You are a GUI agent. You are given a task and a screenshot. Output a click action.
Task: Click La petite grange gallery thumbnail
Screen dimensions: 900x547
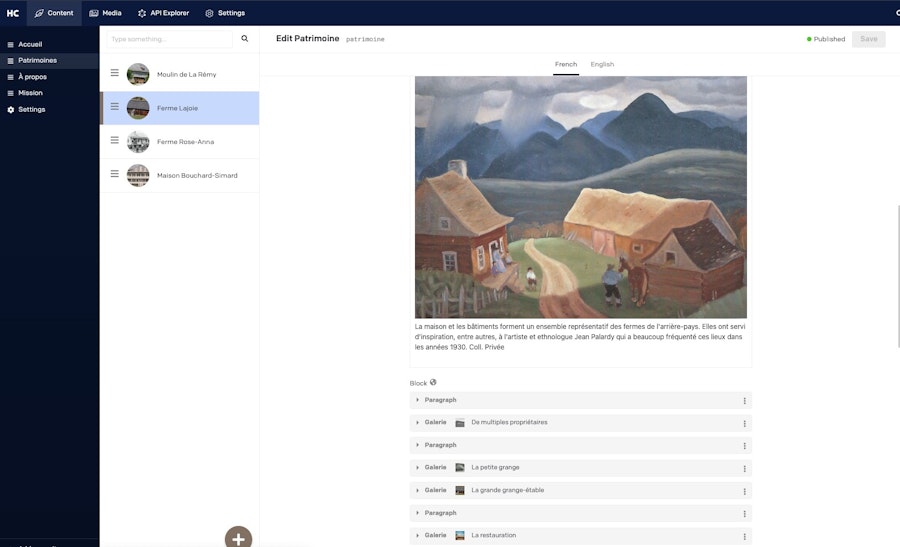[460, 468]
